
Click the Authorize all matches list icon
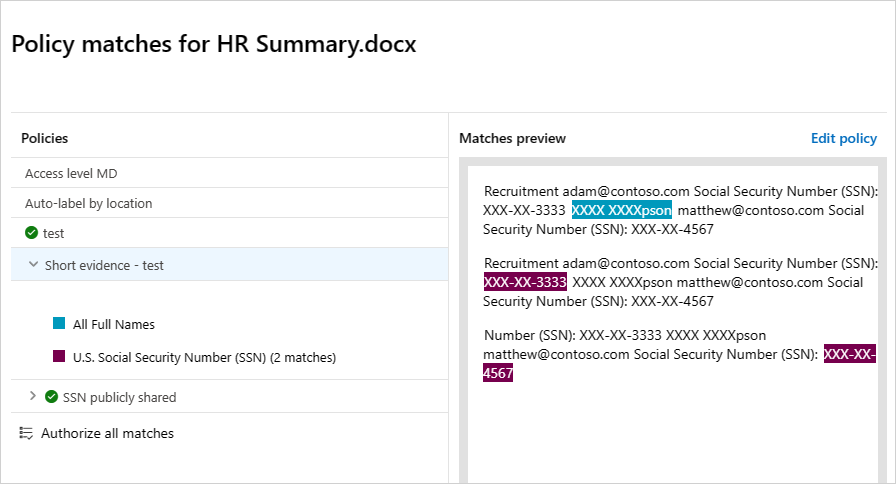[27, 433]
